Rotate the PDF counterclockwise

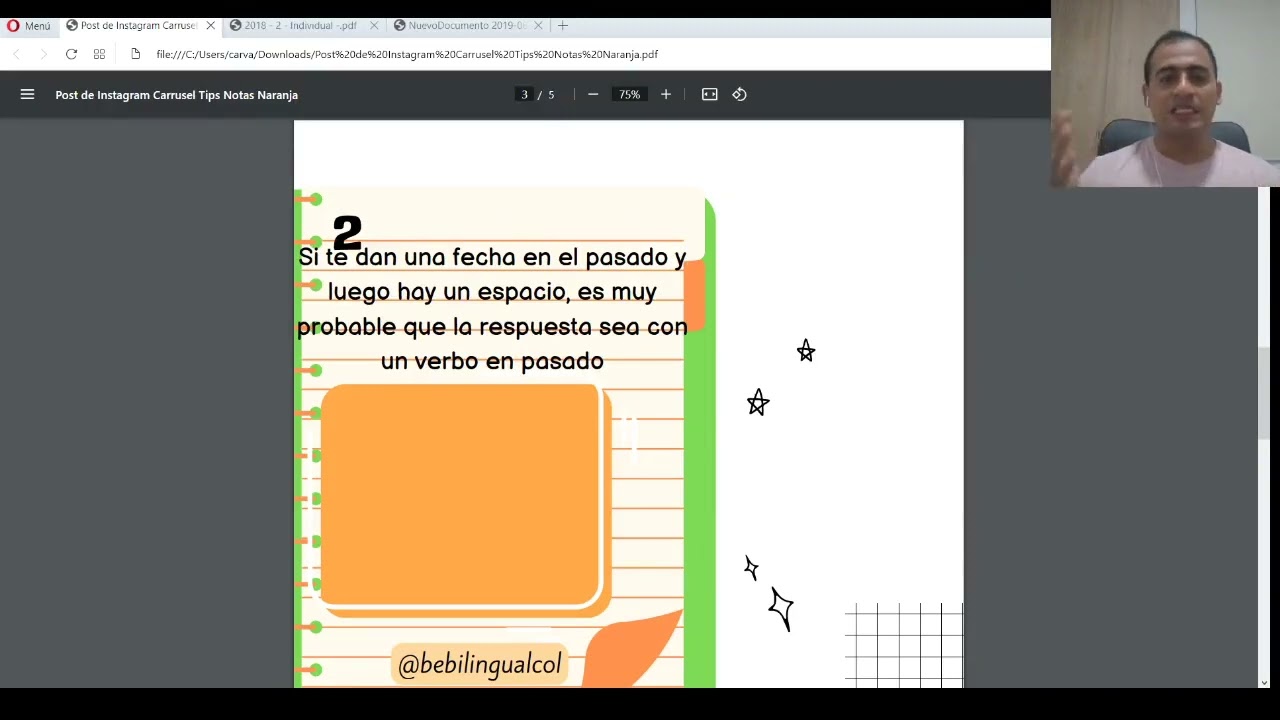pyautogui.click(x=740, y=94)
